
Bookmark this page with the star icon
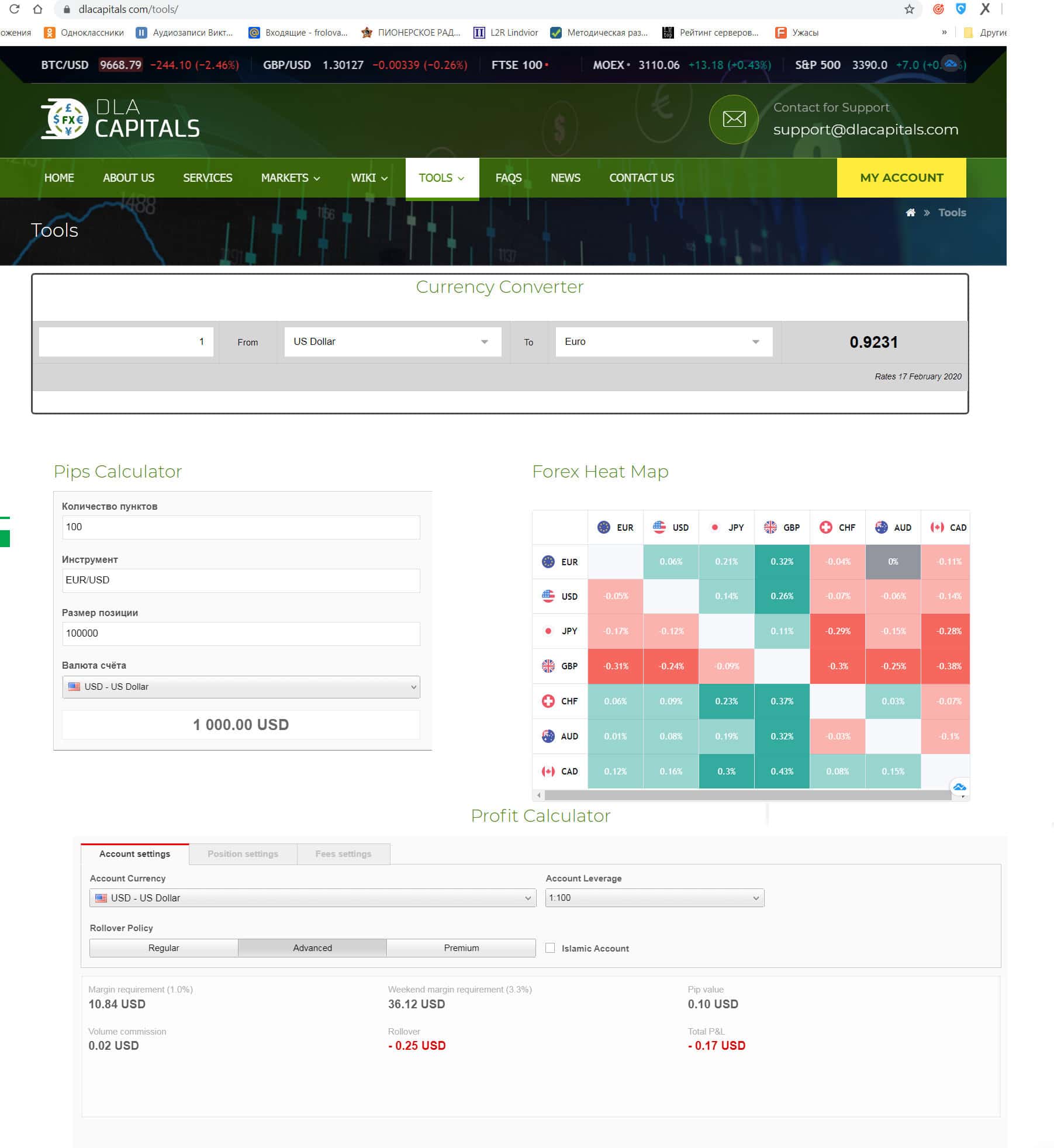(x=909, y=9)
